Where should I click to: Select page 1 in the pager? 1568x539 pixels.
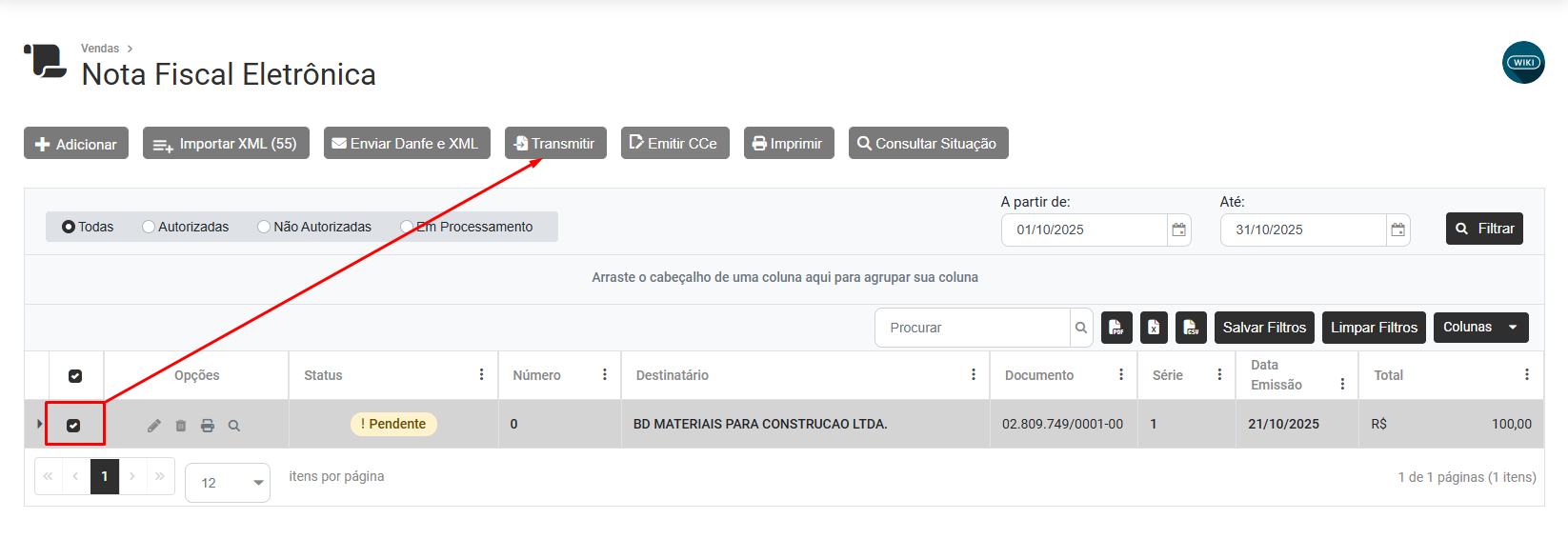(105, 476)
